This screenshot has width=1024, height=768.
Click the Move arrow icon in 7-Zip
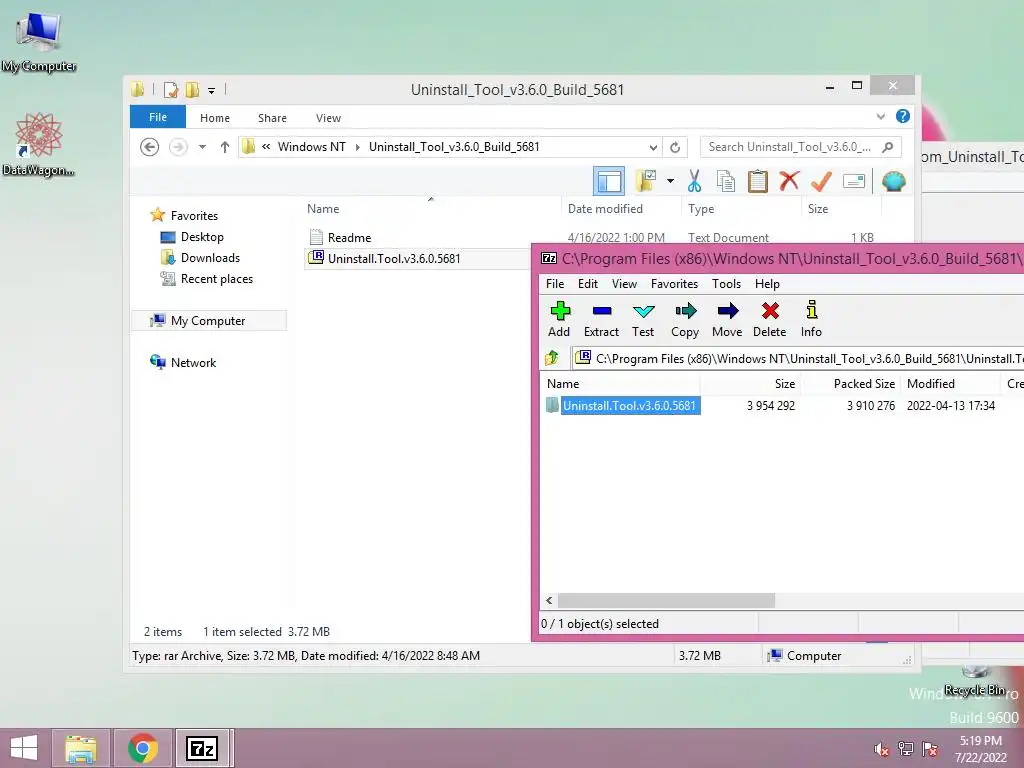click(727, 319)
